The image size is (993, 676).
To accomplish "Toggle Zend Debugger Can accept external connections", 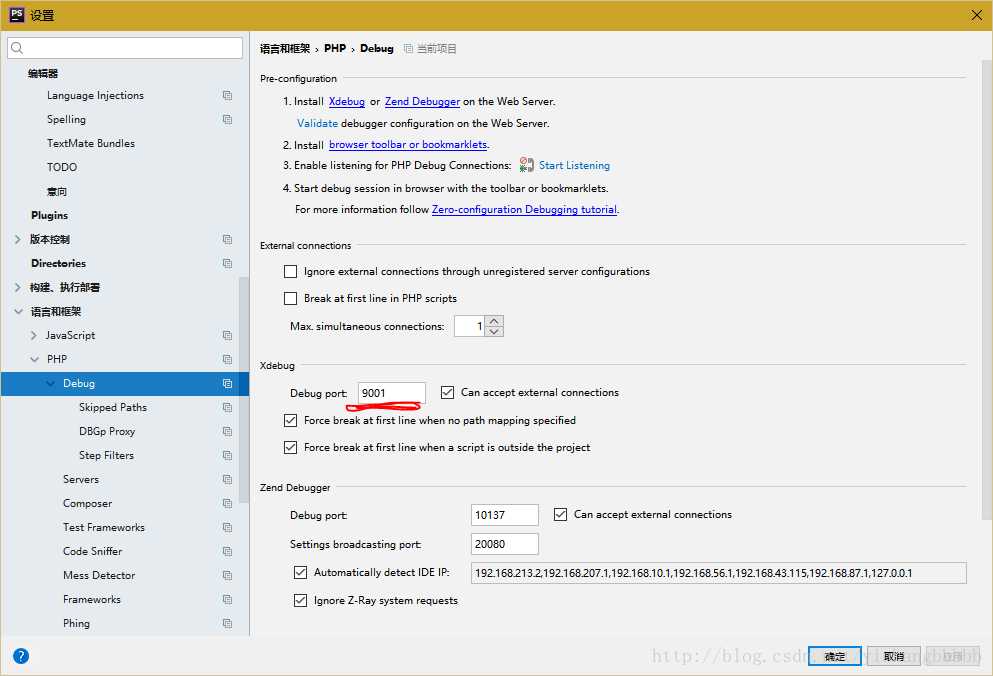I will 560,514.
